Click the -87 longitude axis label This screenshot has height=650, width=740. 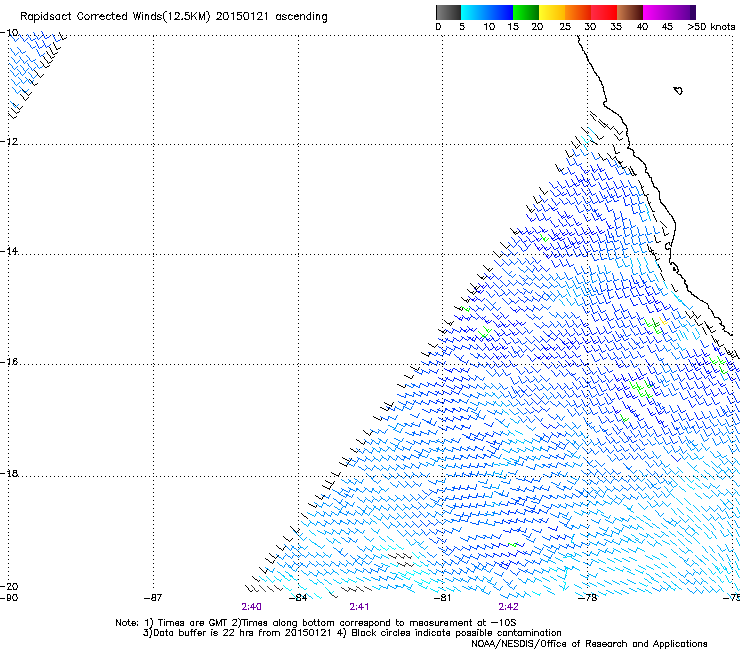coord(153,598)
